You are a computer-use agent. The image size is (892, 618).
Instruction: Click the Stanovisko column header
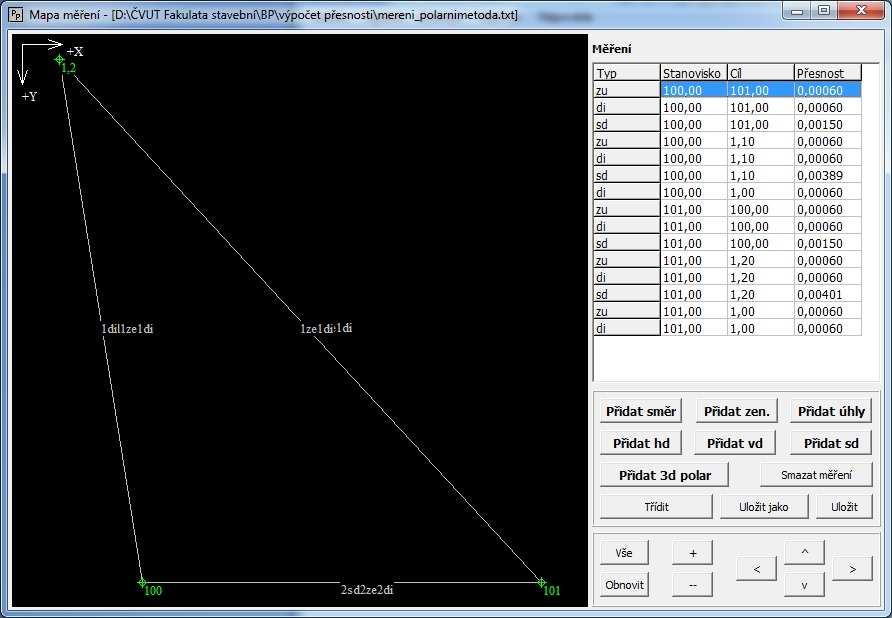pos(693,73)
